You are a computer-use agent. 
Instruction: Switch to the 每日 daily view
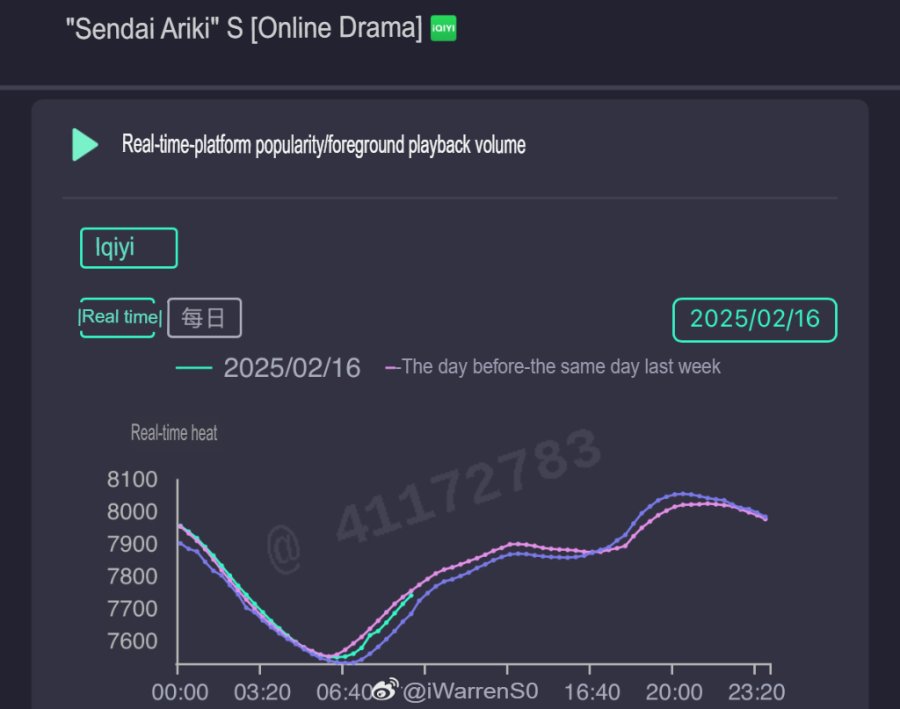coord(204,318)
